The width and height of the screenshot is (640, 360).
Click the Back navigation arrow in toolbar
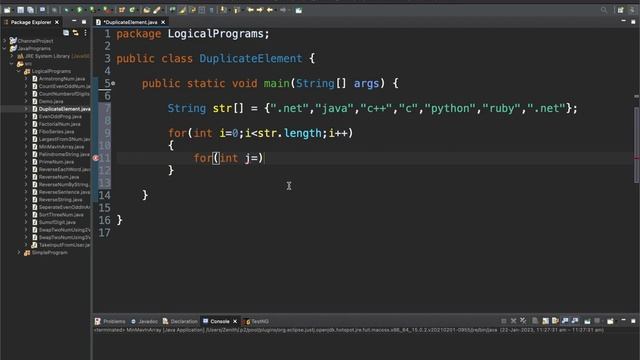click(x=270, y=10)
